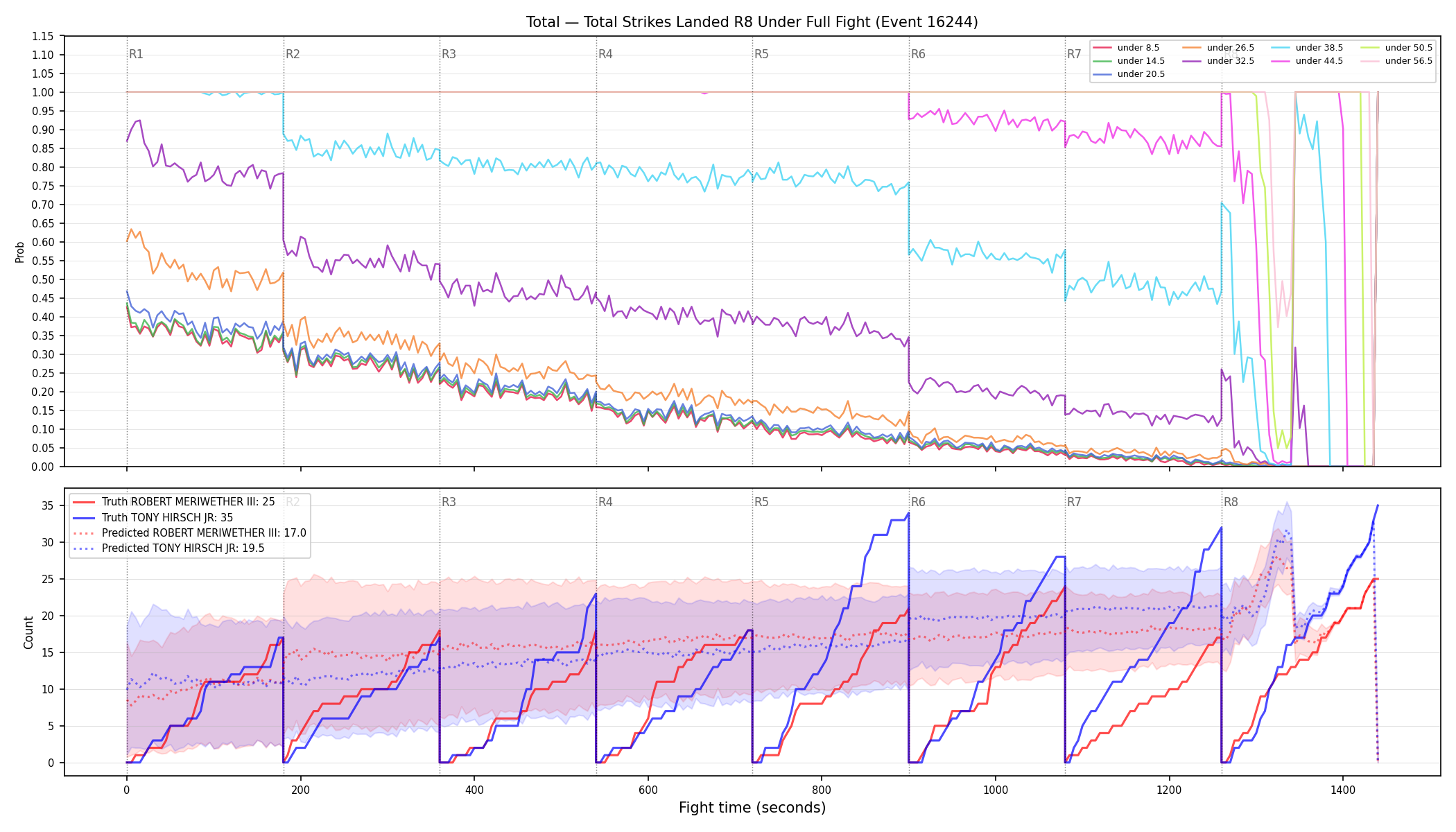Click the R3 round label in the probability chart

[449, 54]
